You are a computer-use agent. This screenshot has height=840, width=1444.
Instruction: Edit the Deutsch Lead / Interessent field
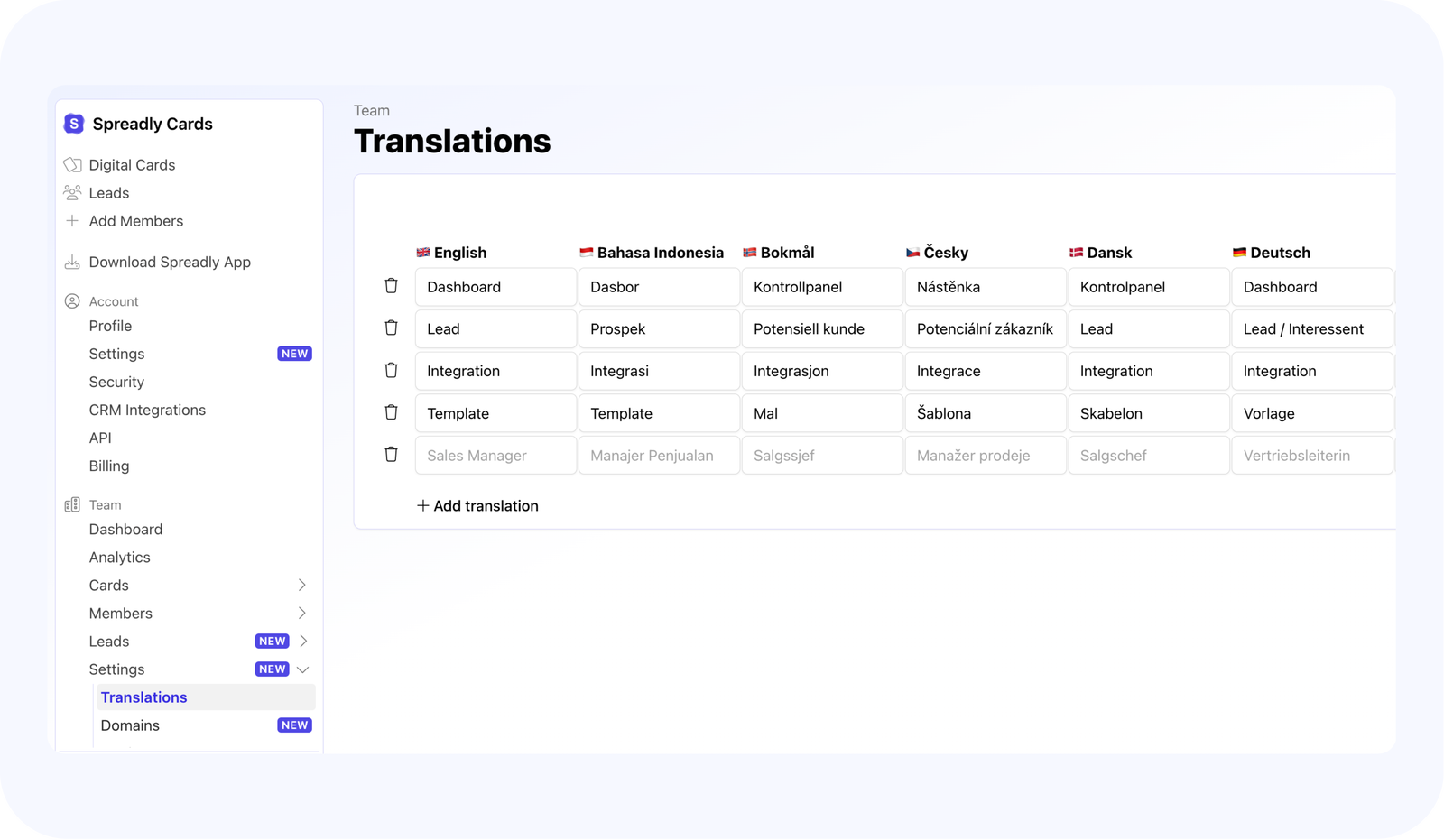(1311, 329)
